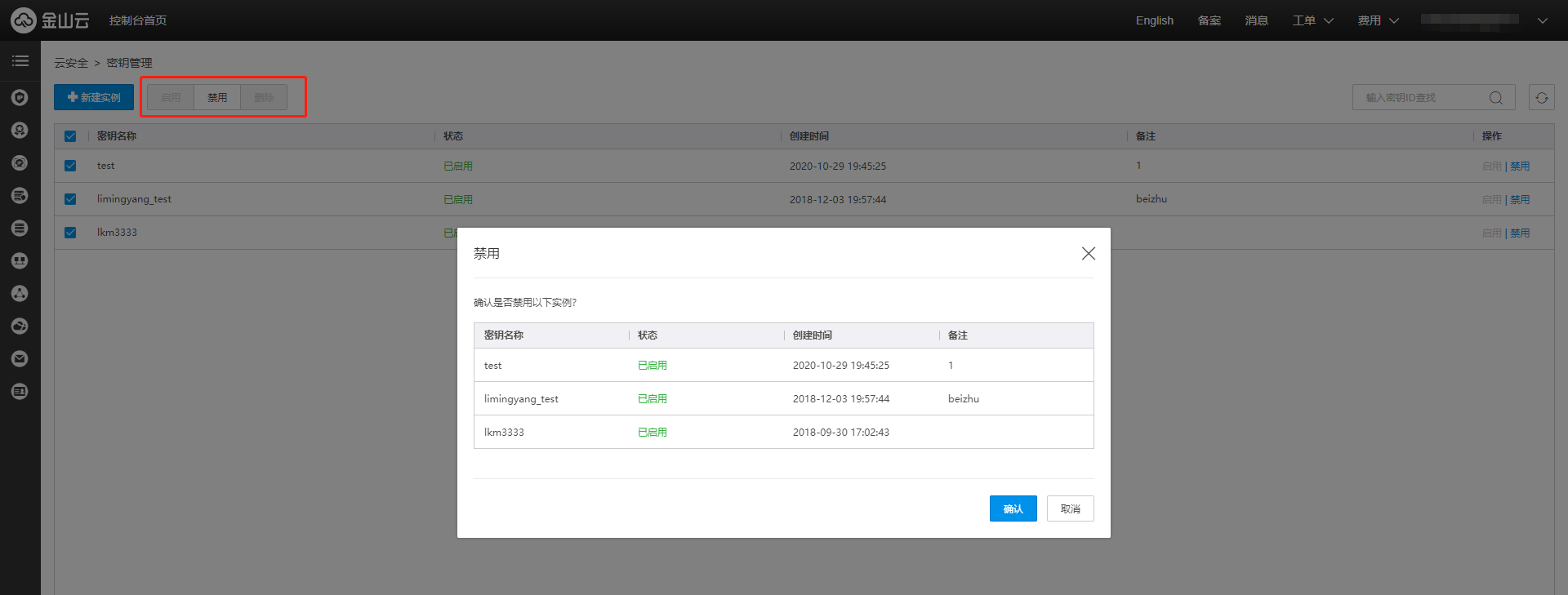Click the 取消 button in the dialog

(1070, 508)
